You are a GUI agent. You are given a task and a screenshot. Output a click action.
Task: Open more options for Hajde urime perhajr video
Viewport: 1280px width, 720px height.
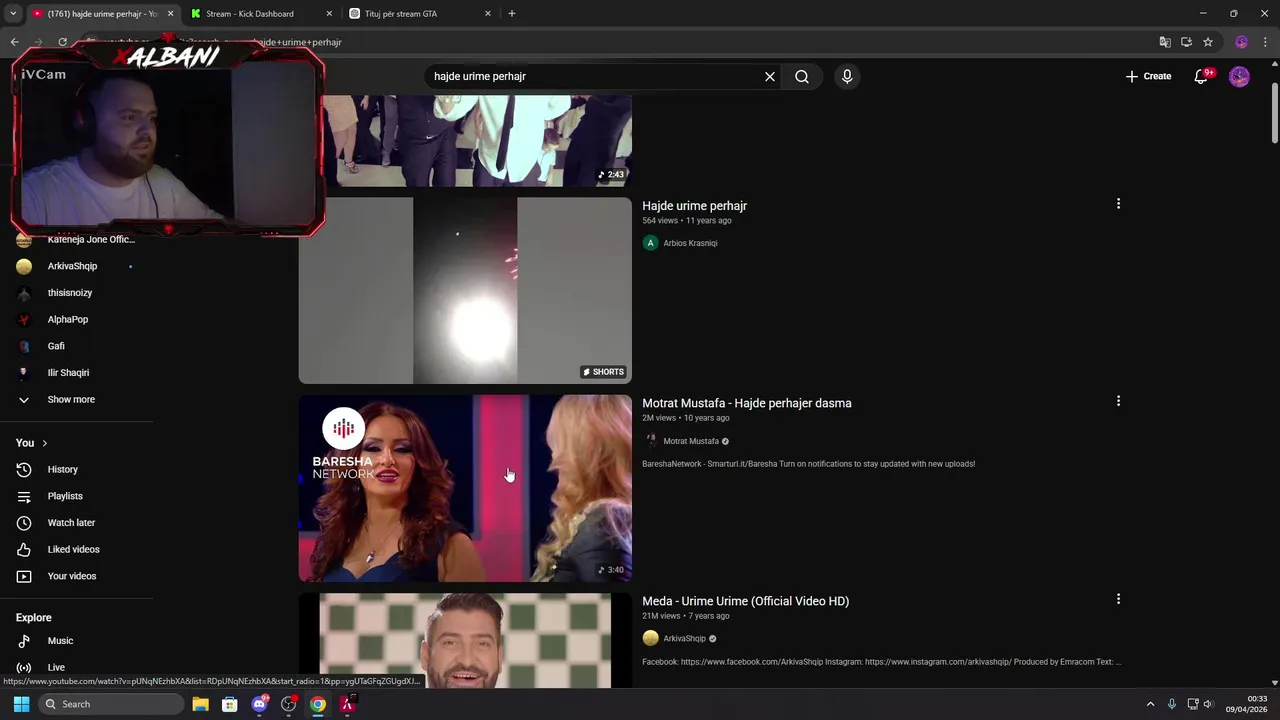[1118, 204]
